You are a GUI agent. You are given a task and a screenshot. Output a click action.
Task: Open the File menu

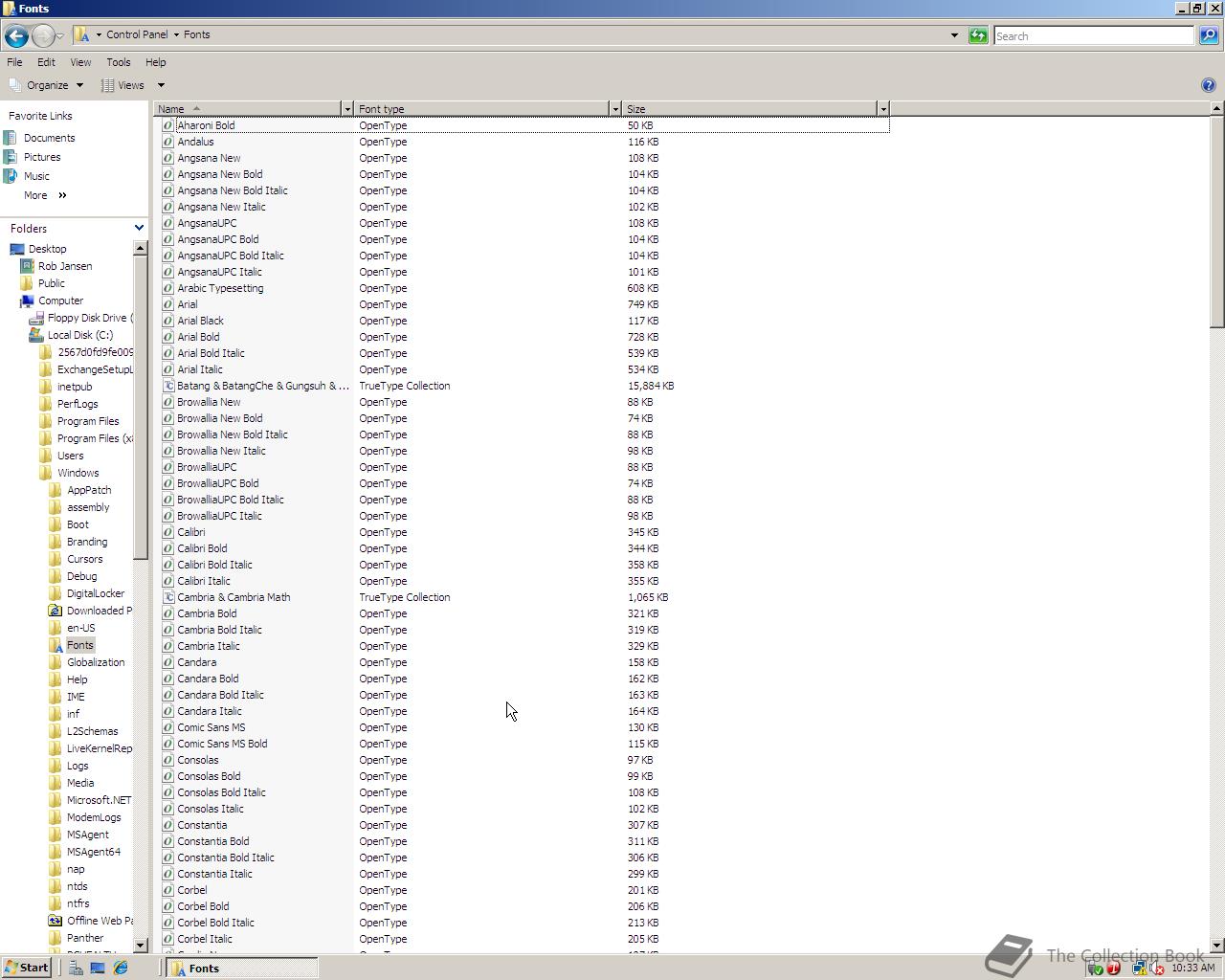click(x=14, y=62)
